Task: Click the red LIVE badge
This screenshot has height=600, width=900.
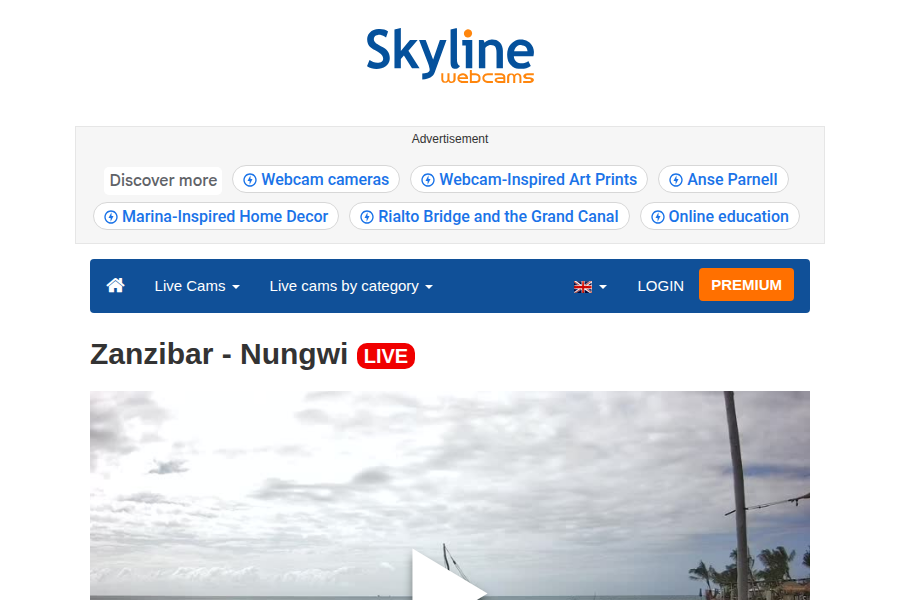Action: coord(386,356)
